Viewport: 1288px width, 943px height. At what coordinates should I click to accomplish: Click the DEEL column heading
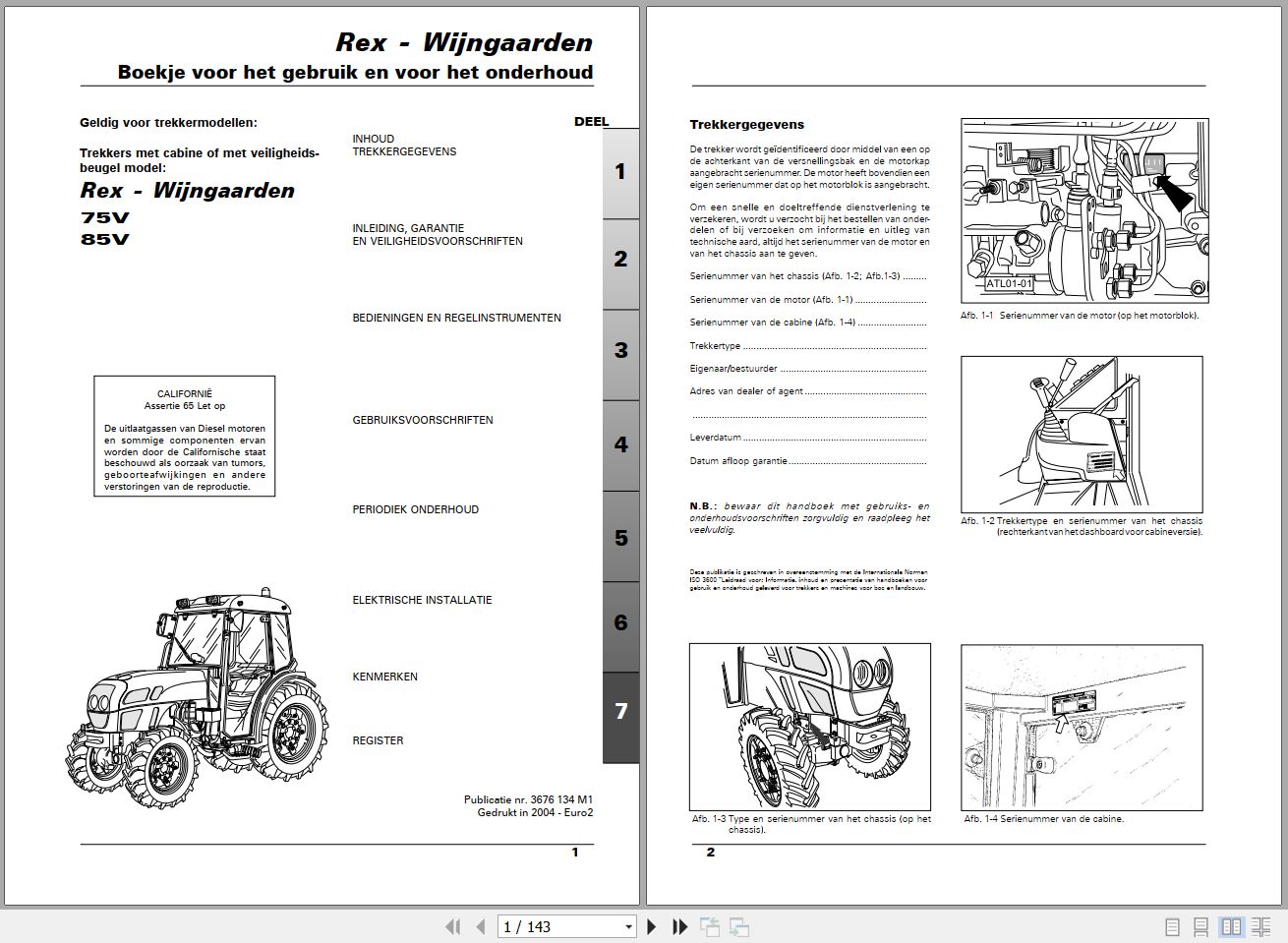(592, 122)
